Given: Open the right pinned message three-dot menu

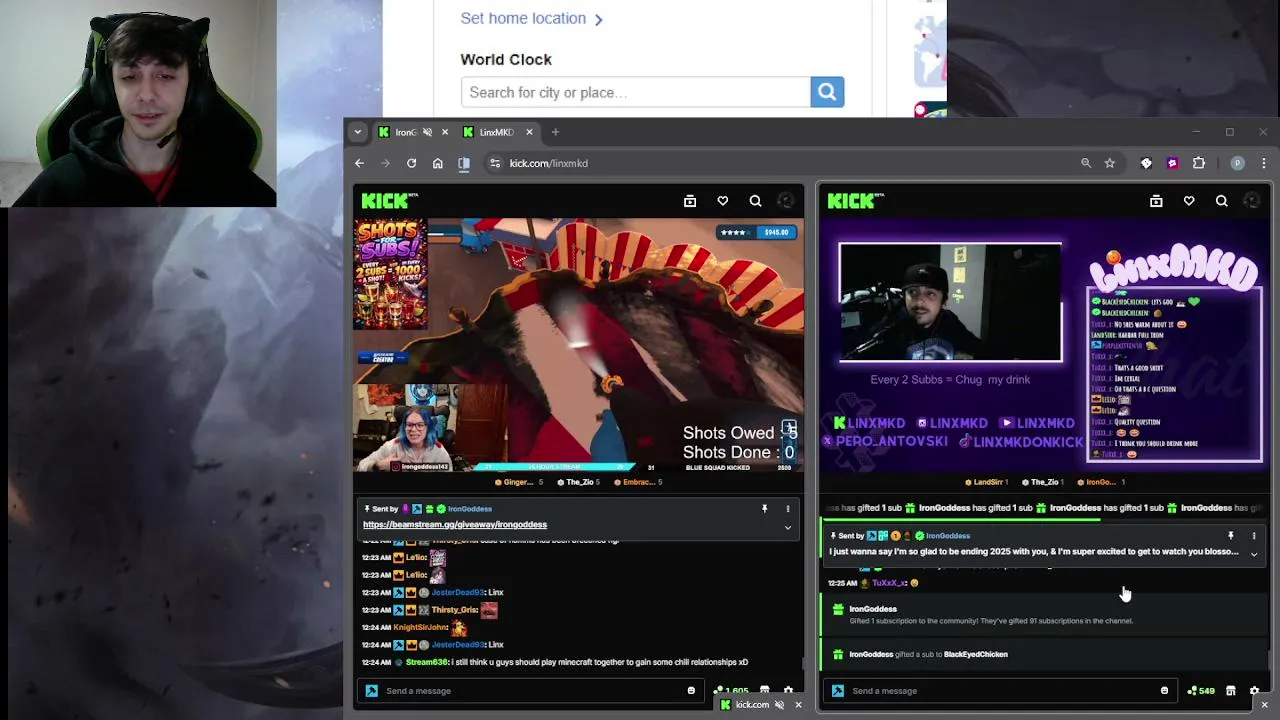Looking at the screenshot, I should (1254, 536).
